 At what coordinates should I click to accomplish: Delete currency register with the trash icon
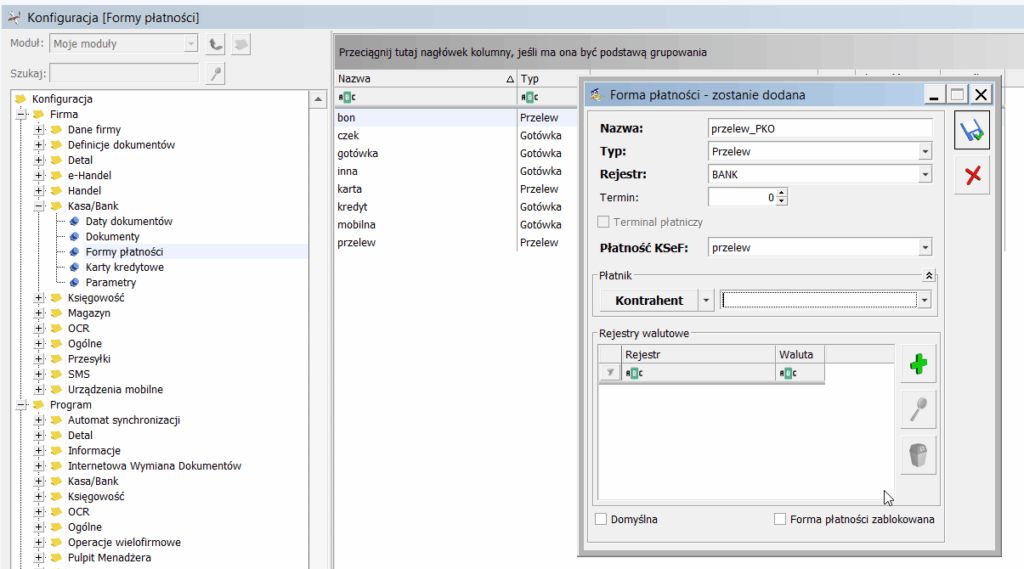(x=917, y=455)
